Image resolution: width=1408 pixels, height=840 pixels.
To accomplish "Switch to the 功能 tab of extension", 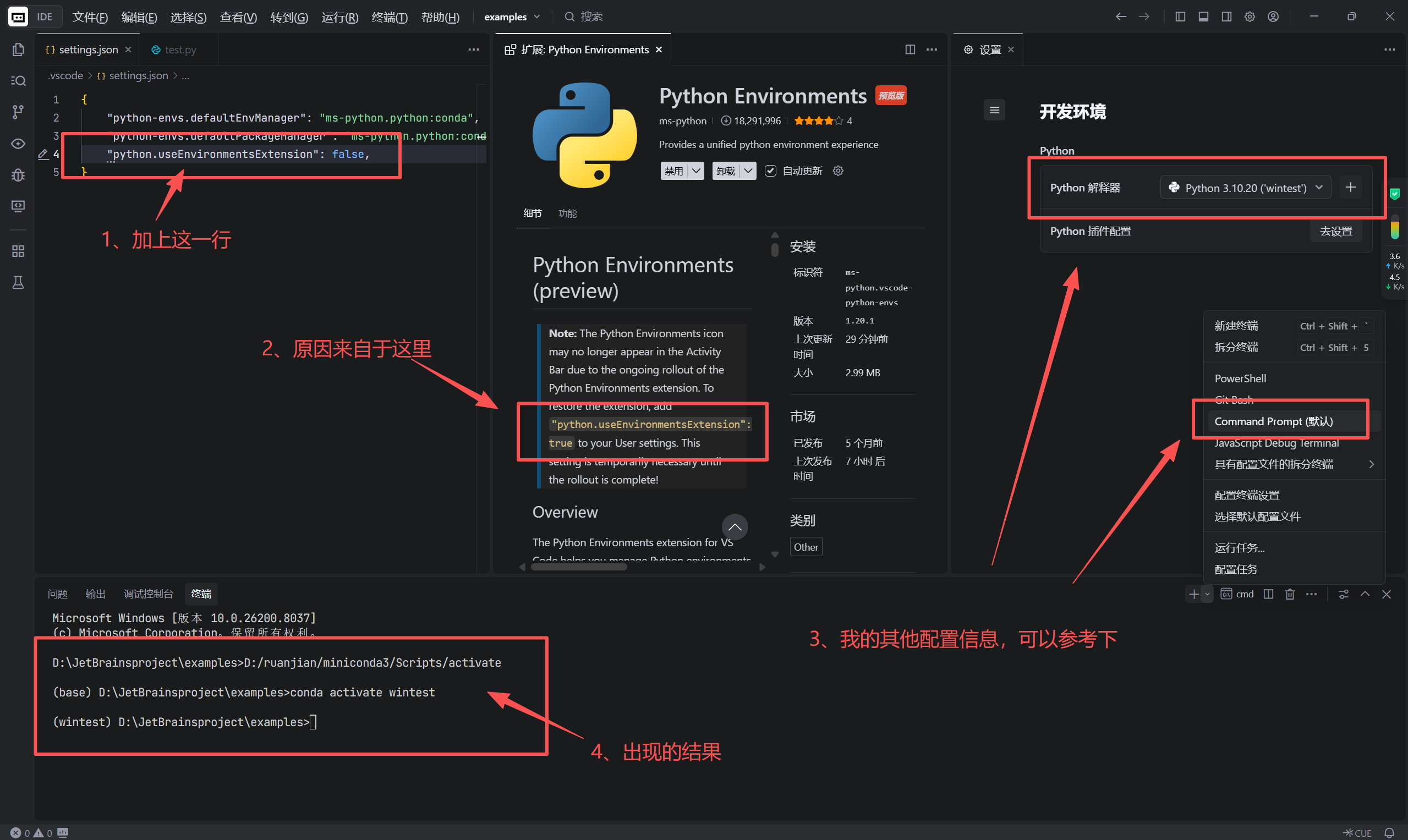I will 567,213.
